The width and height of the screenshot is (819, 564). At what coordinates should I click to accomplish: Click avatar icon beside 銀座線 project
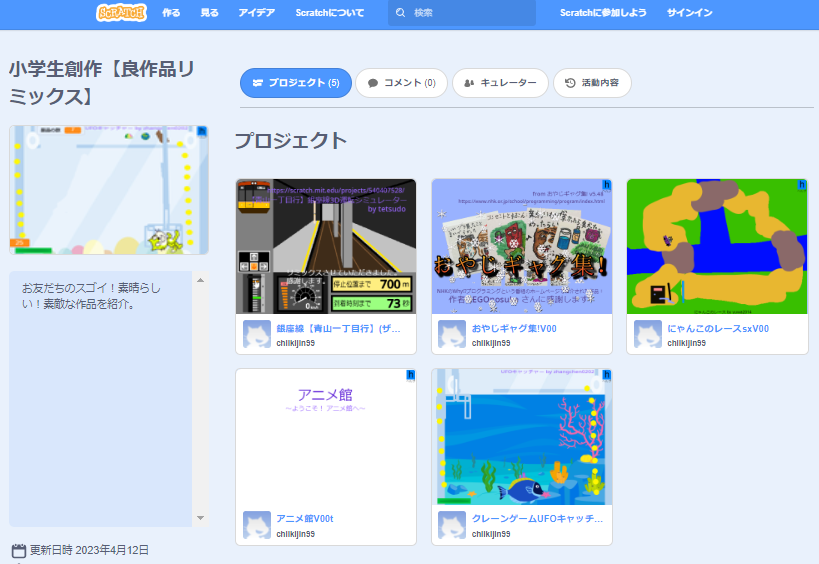[257, 334]
